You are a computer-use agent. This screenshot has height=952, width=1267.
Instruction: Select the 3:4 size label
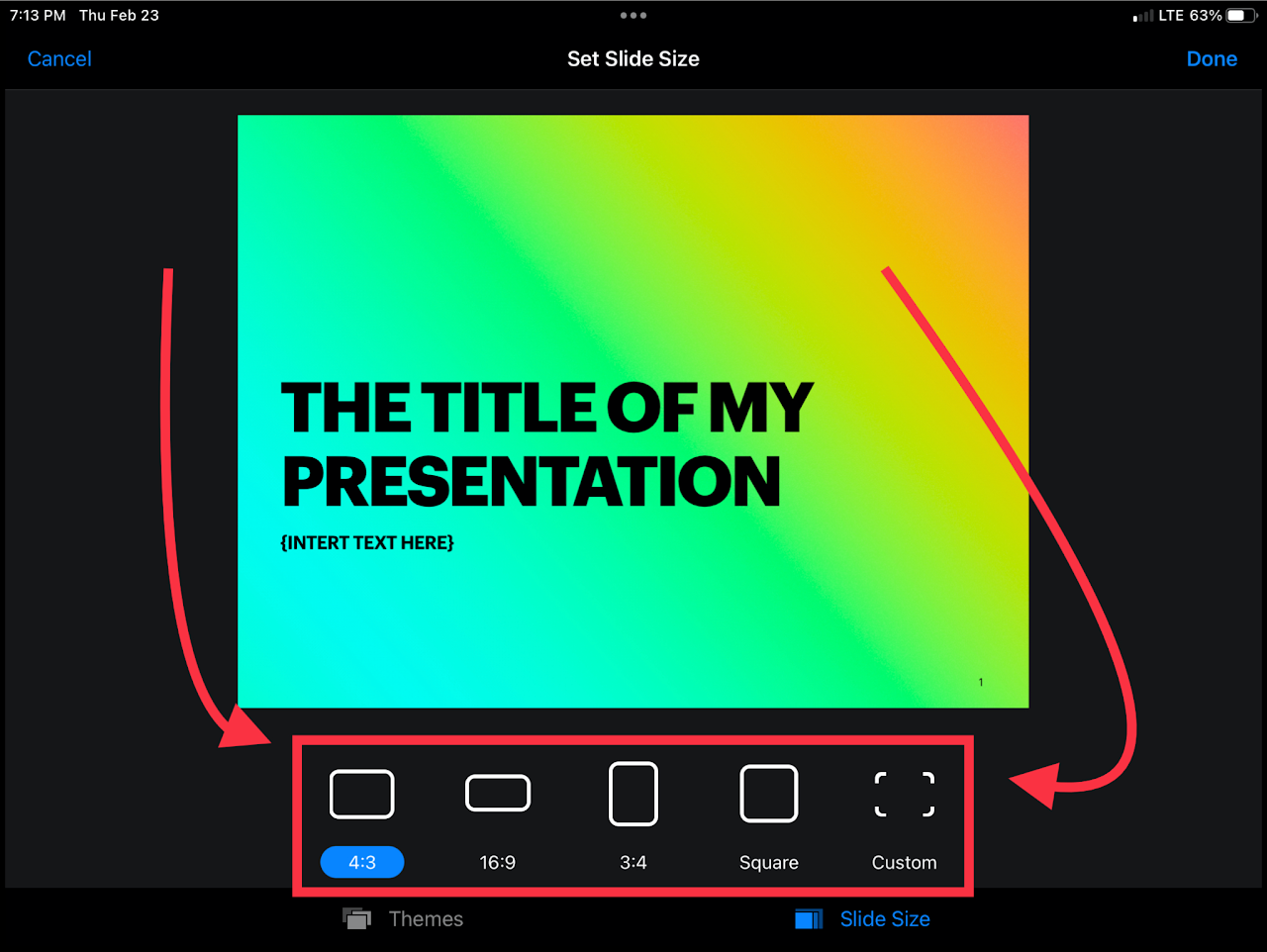pos(633,862)
